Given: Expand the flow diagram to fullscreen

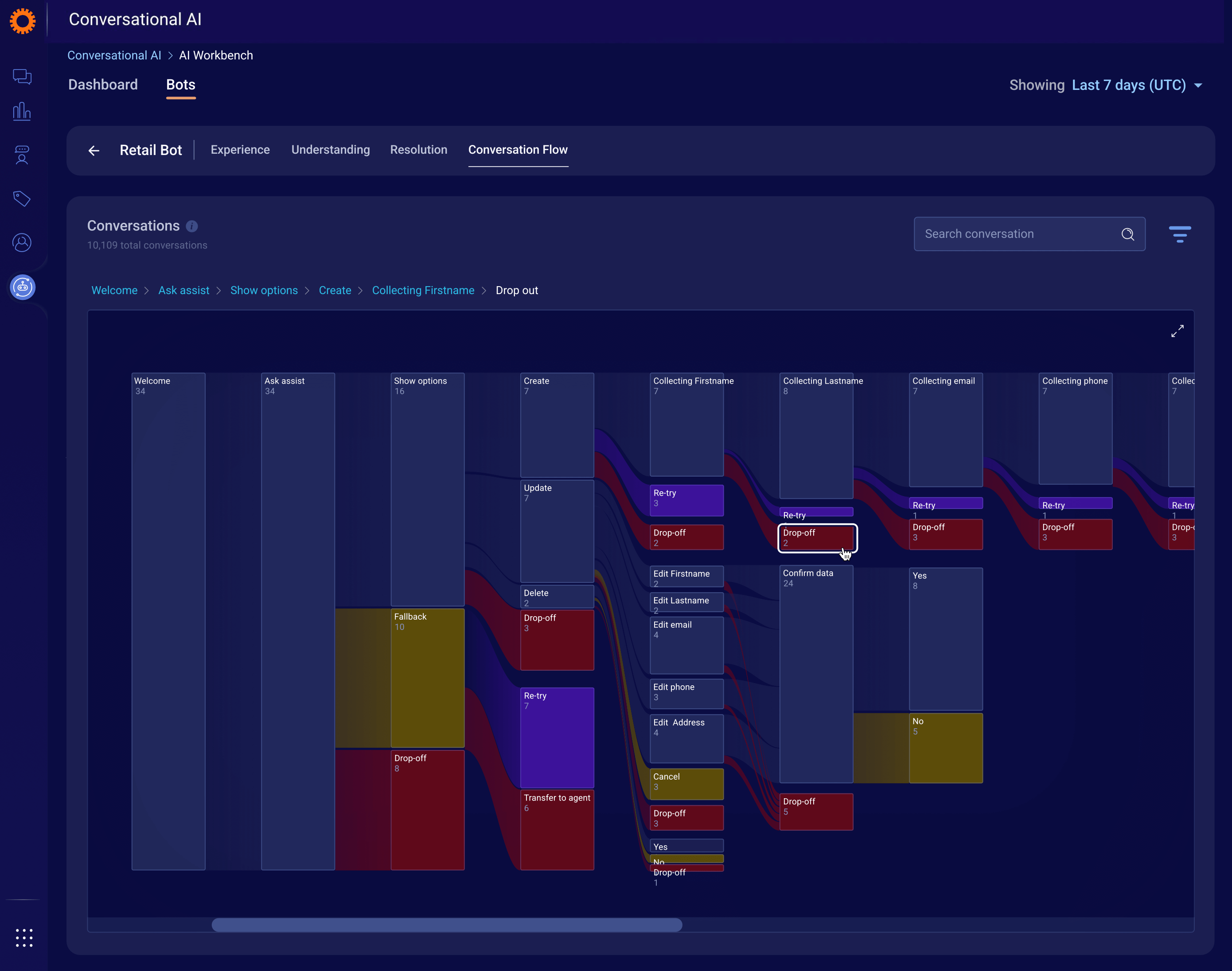Looking at the screenshot, I should coord(1177,331).
